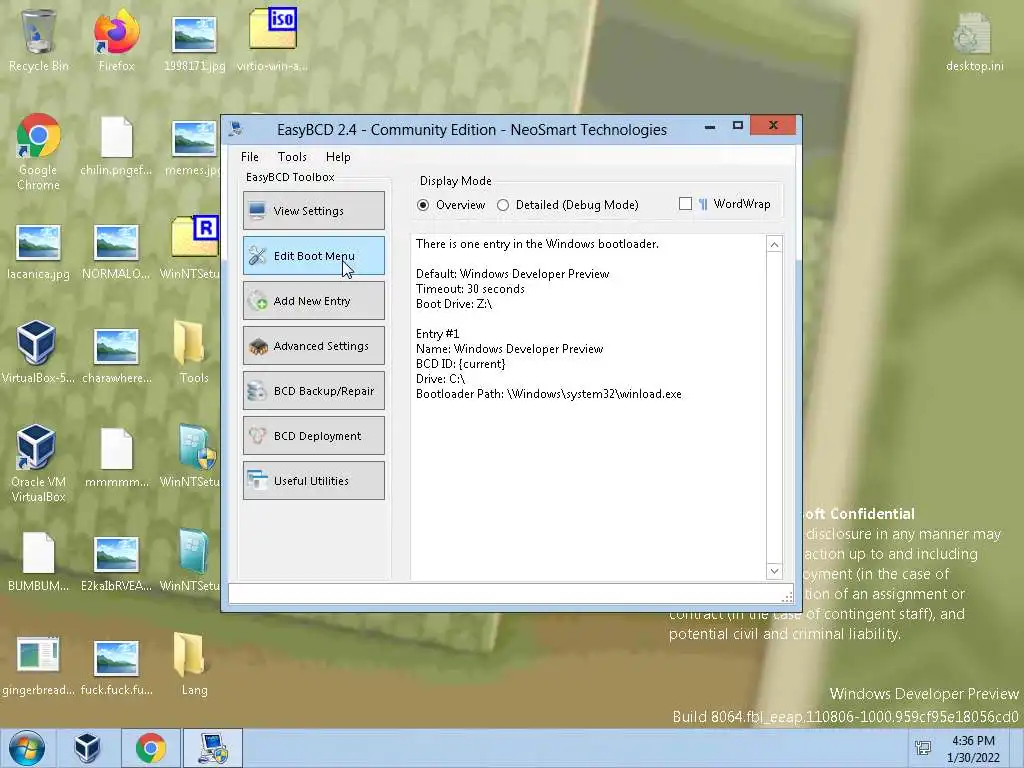
Task: Select the lacanica.jpg image icon
Action: (x=38, y=251)
